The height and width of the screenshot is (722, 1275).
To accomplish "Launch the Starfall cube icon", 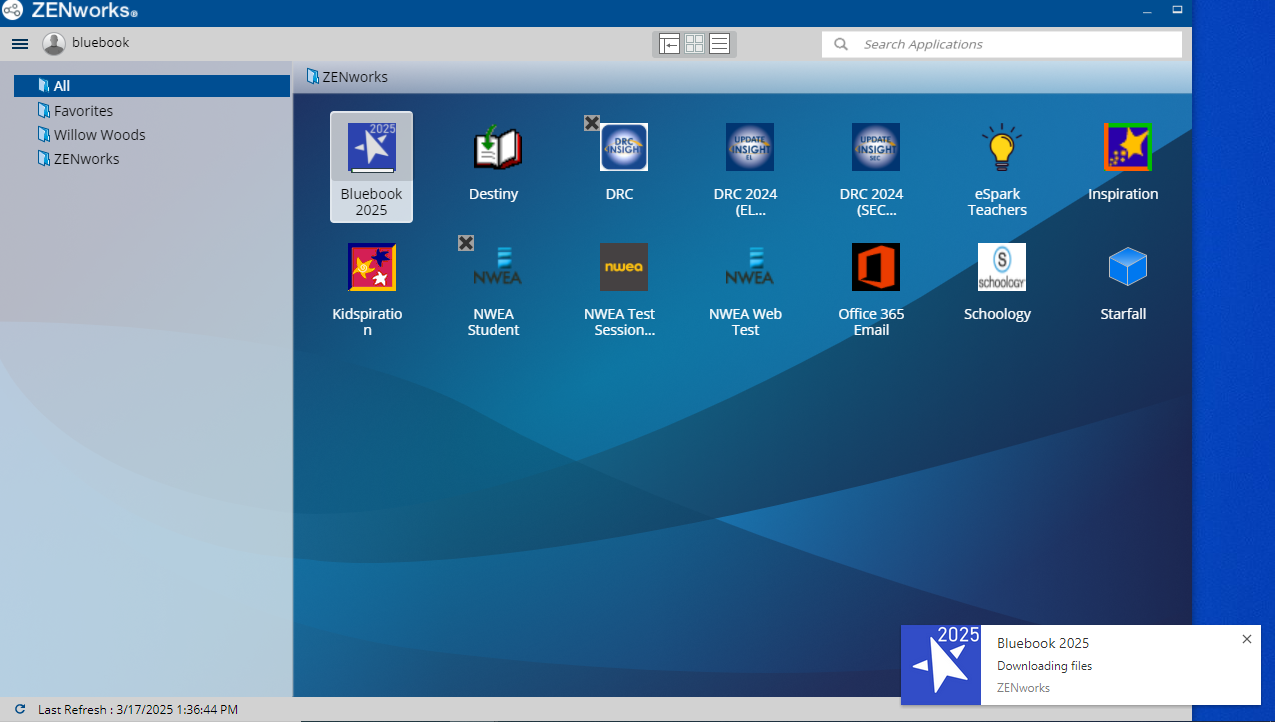I will coord(1127,268).
